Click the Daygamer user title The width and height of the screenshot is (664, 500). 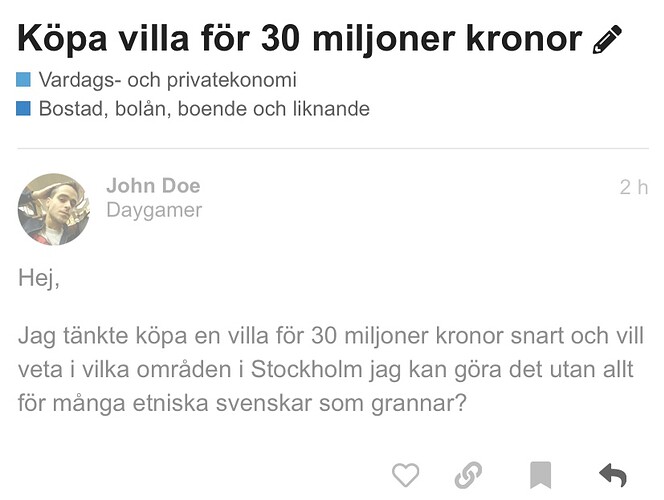pyautogui.click(x=154, y=210)
